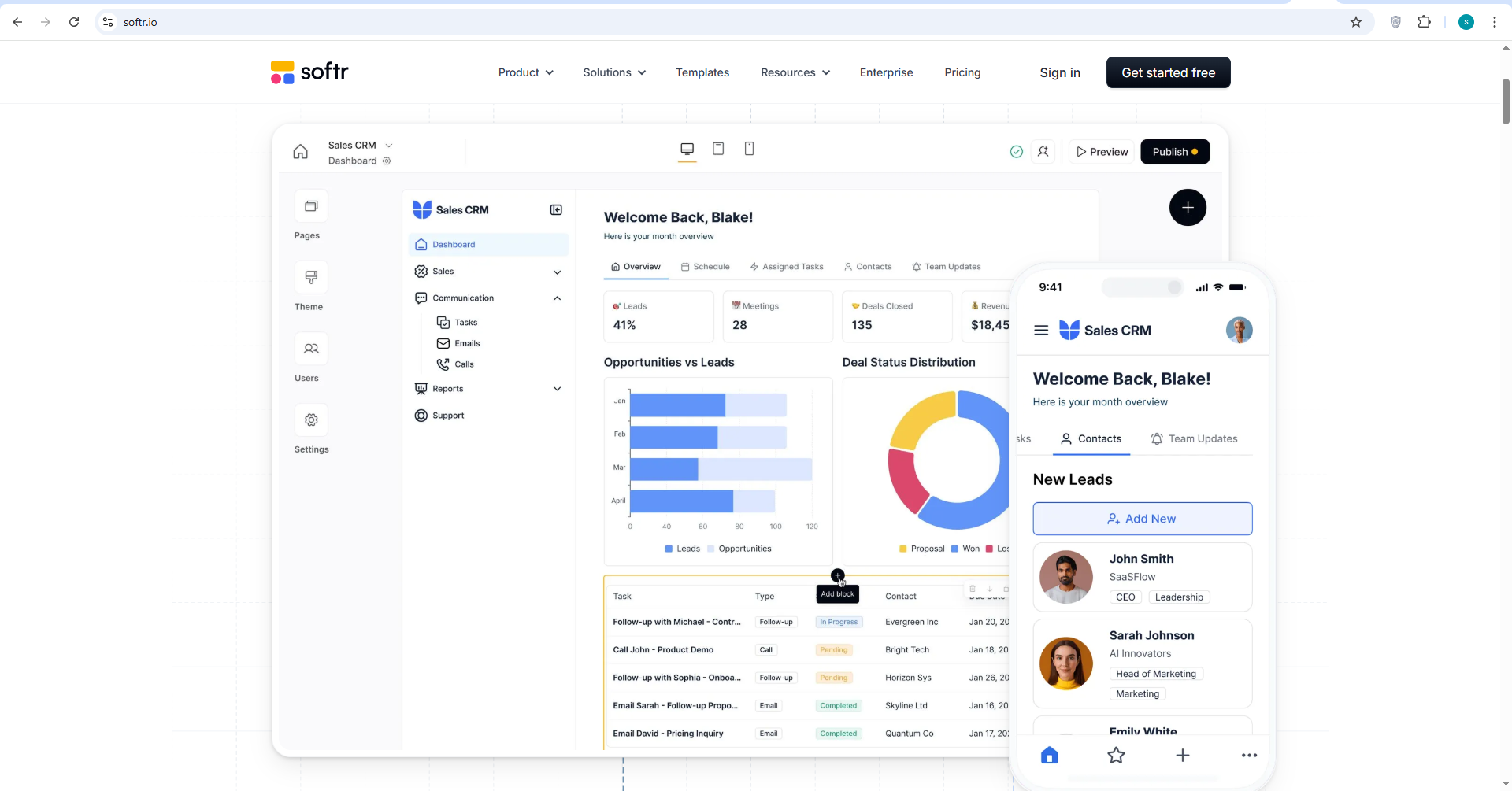Open browser extensions menu
1512x791 pixels.
coord(1424,22)
